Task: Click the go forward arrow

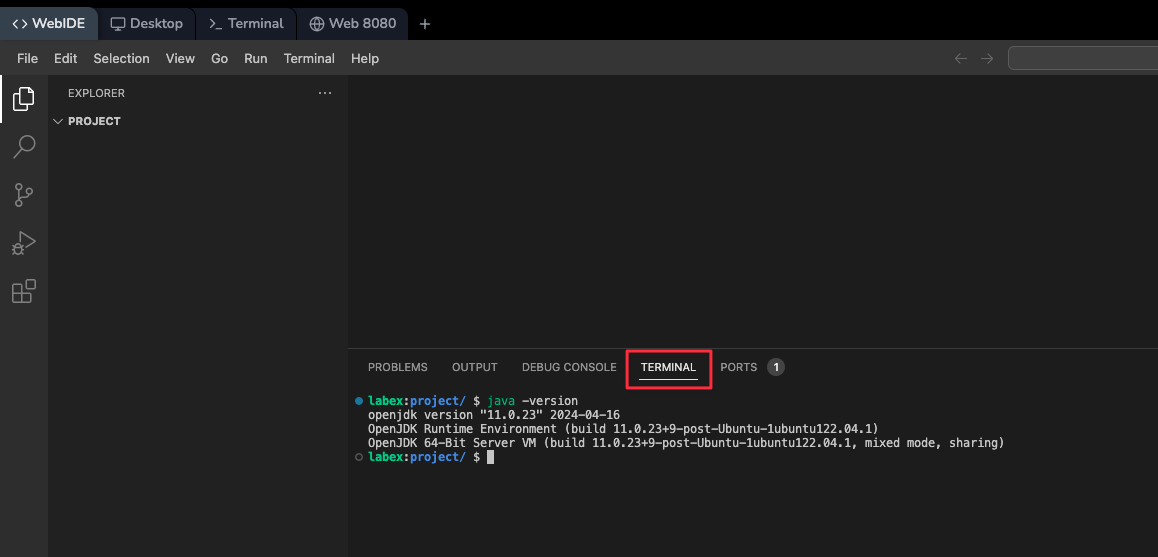Action: pyautogui.click(x=987, y=58)
